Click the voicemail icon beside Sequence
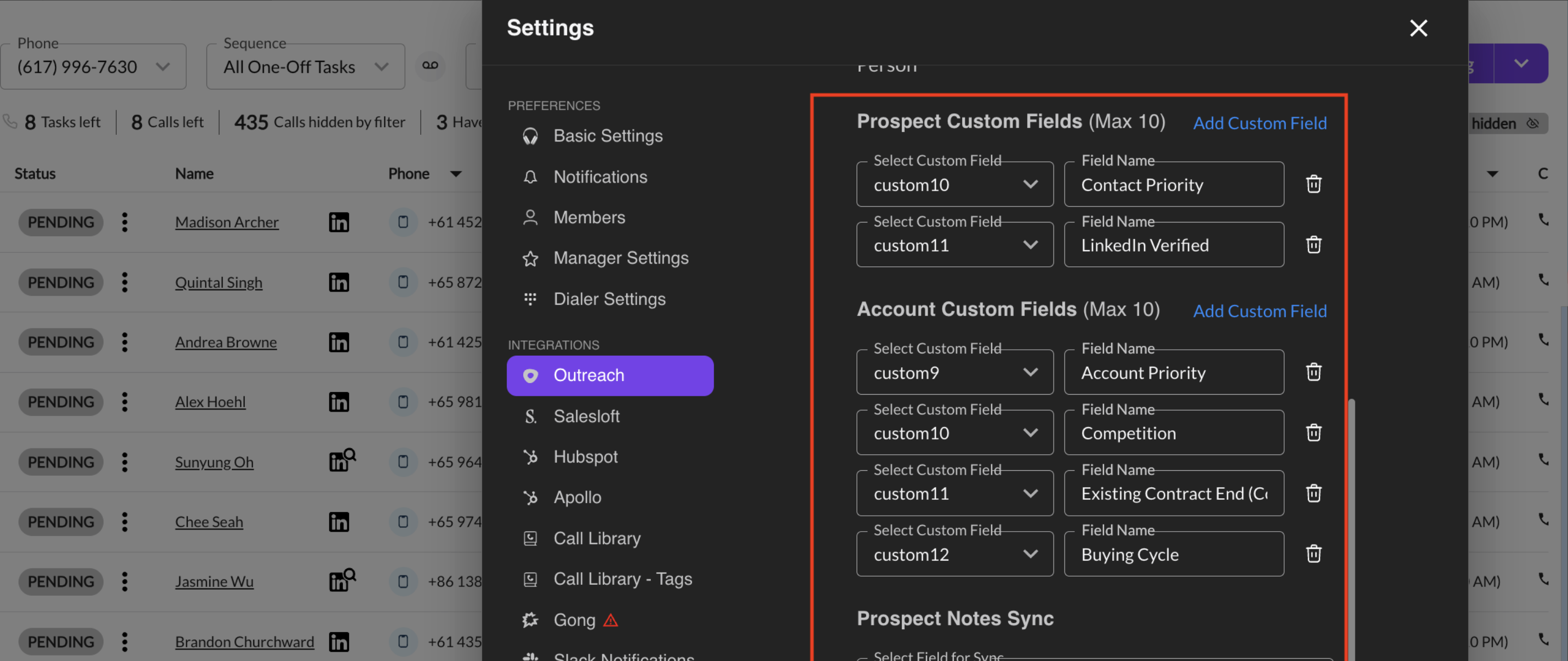The width and height of the screenshot is (1568, 661). tap(430, 66)
